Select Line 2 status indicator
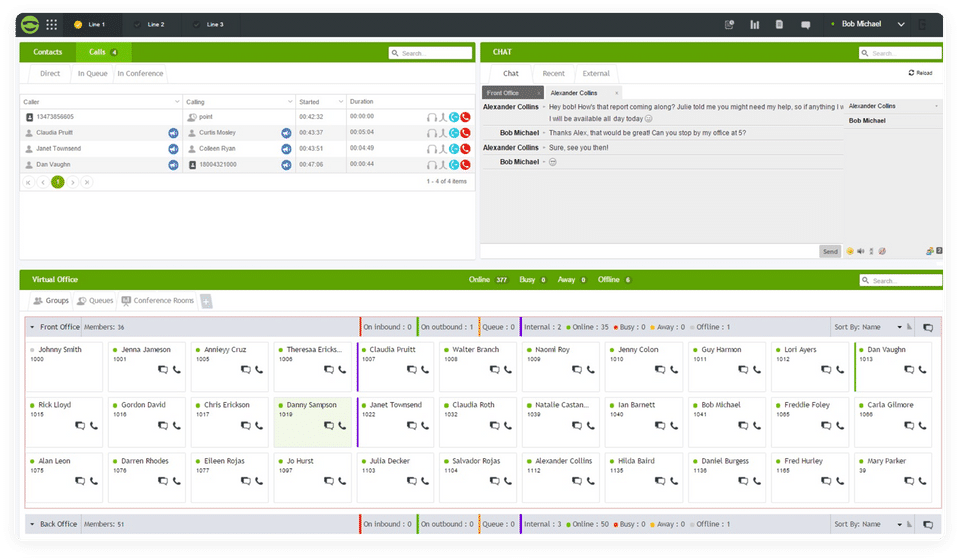Screen dimensions: 960x558 [137, 25]
